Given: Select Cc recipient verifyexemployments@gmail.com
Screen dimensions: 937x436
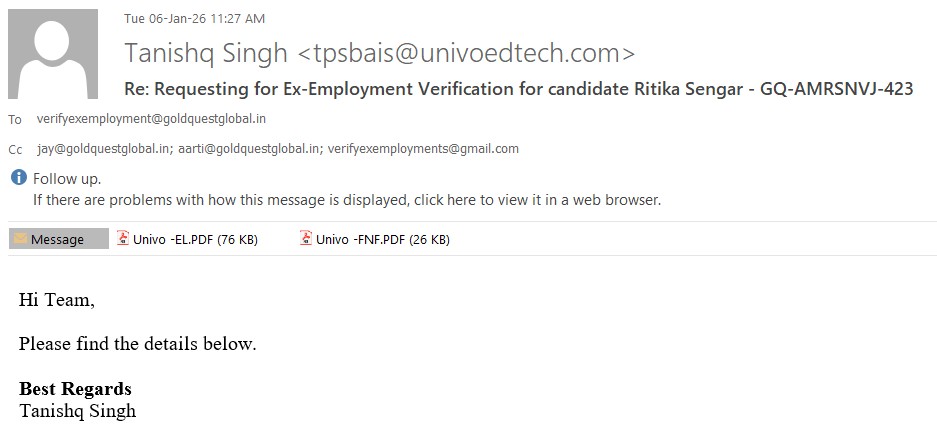Looking at the screenshot, I should (423, 149).
